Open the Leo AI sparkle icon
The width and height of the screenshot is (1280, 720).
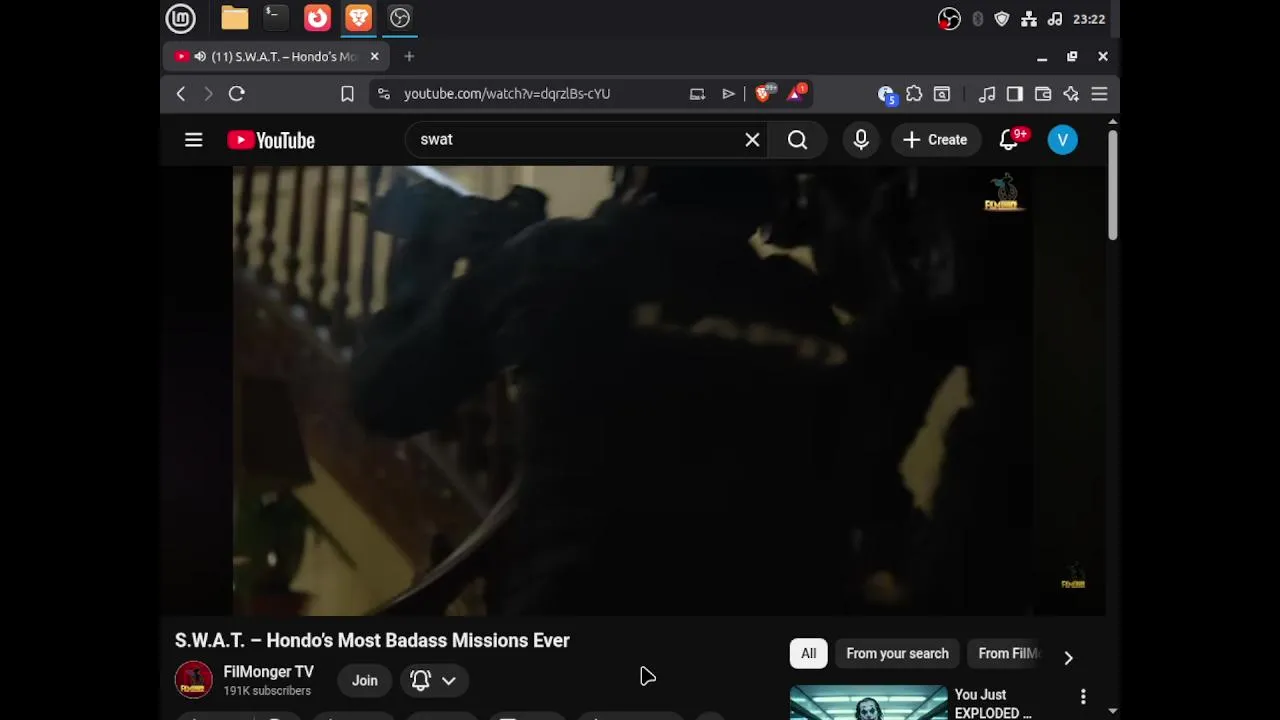click(1071, 94)
